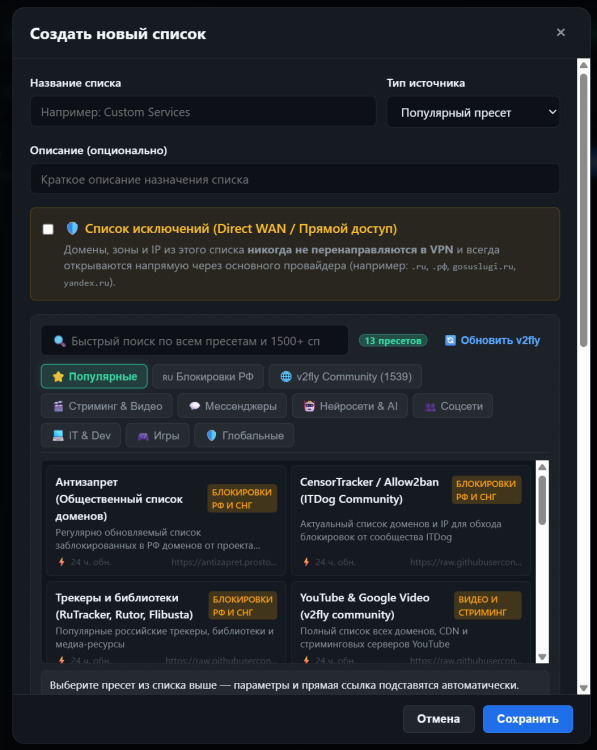The width and height of the screenshot is (597, 750).
Task: Filter presets by Стриминг & Видео
Action: tap(108, 406)
